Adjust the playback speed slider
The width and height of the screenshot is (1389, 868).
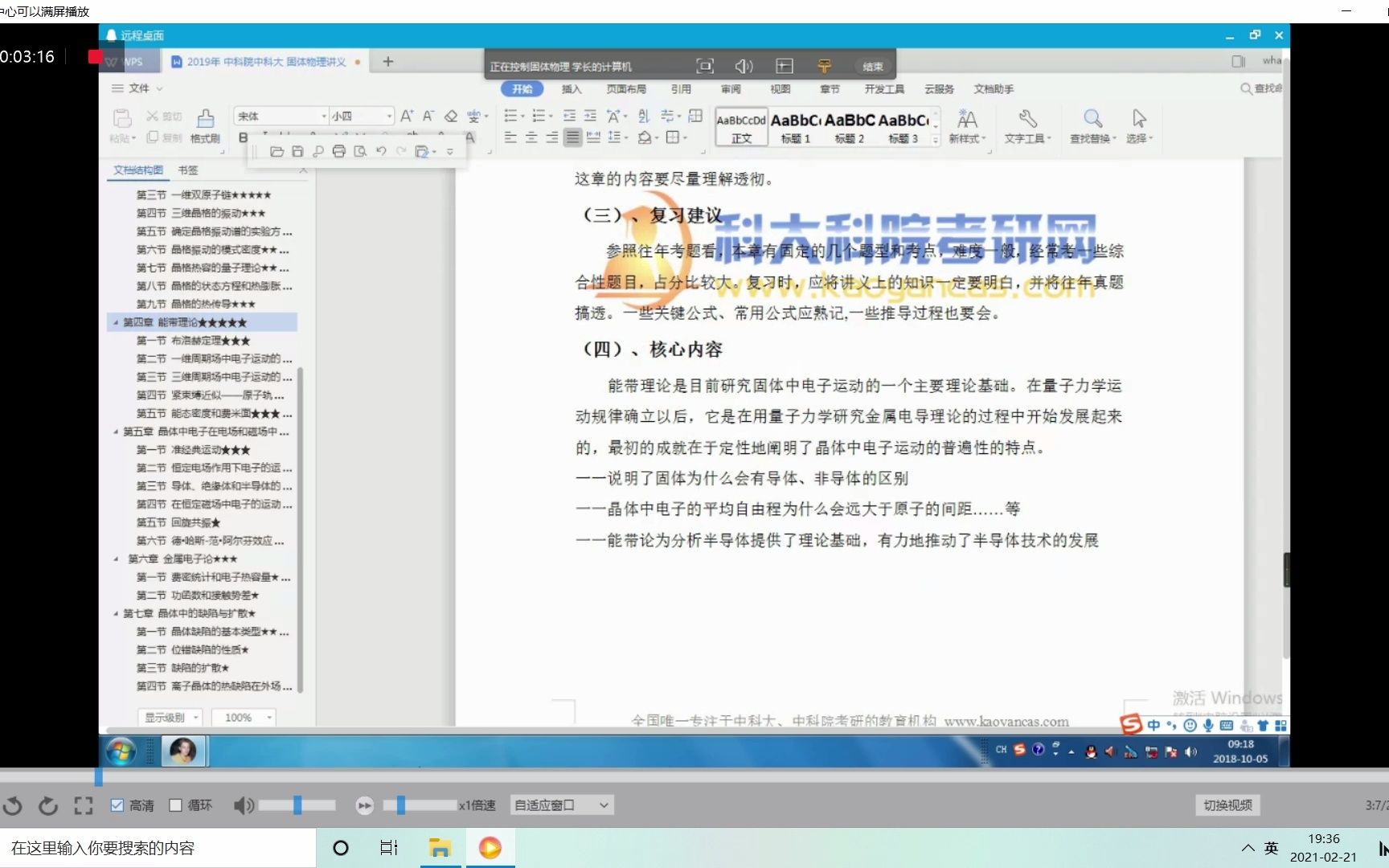click(400, 805)
